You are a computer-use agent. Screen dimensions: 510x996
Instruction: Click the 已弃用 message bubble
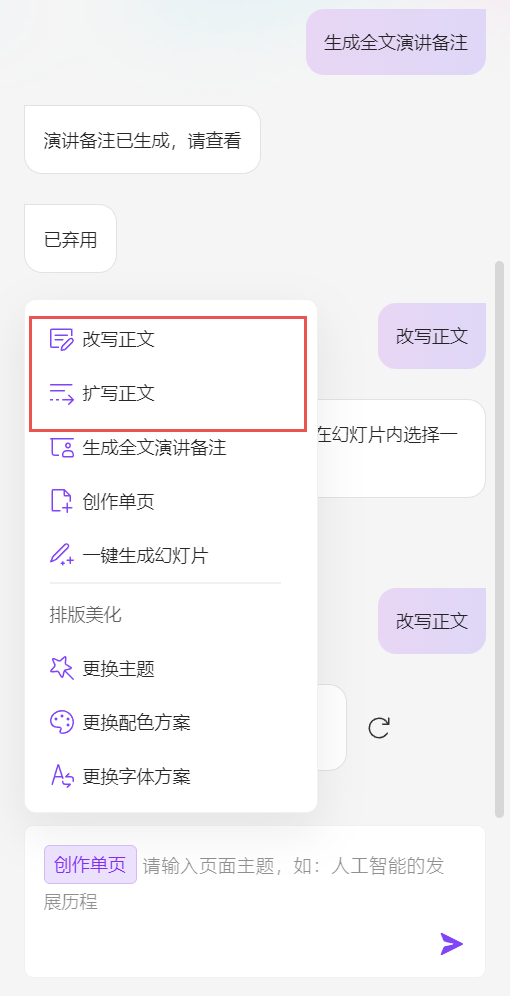coord(70,239)
